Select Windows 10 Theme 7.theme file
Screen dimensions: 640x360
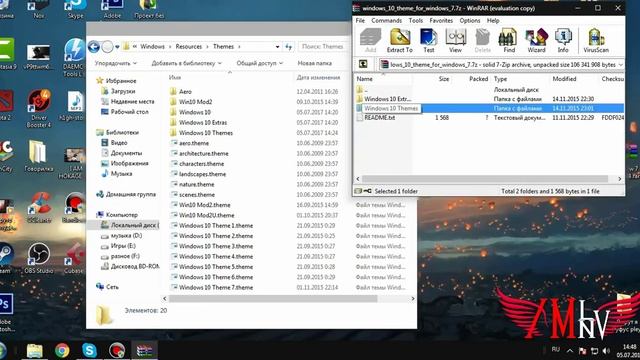coord(216,287)
